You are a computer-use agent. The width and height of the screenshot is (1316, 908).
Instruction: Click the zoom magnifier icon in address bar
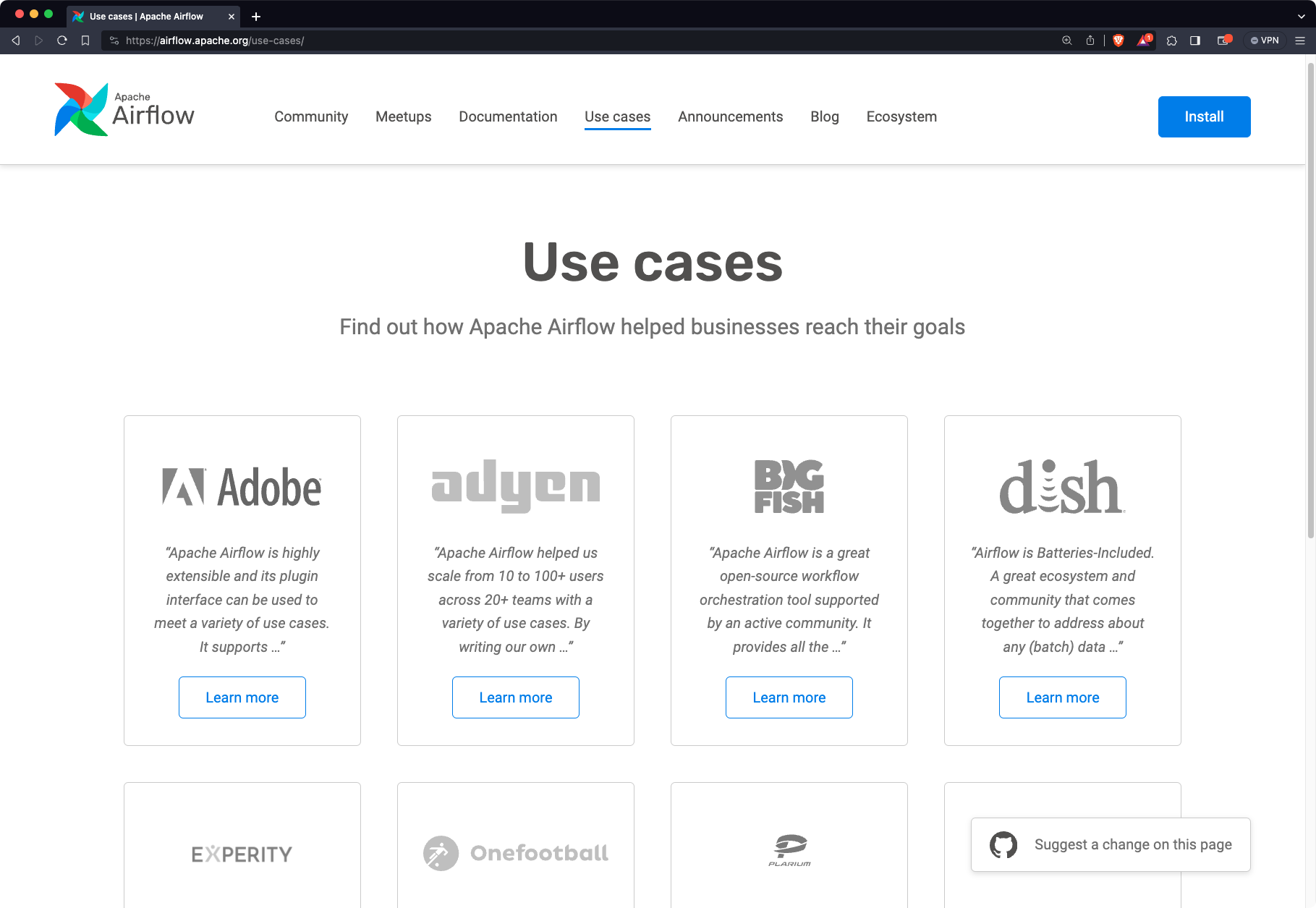(x=1066, y=41)
